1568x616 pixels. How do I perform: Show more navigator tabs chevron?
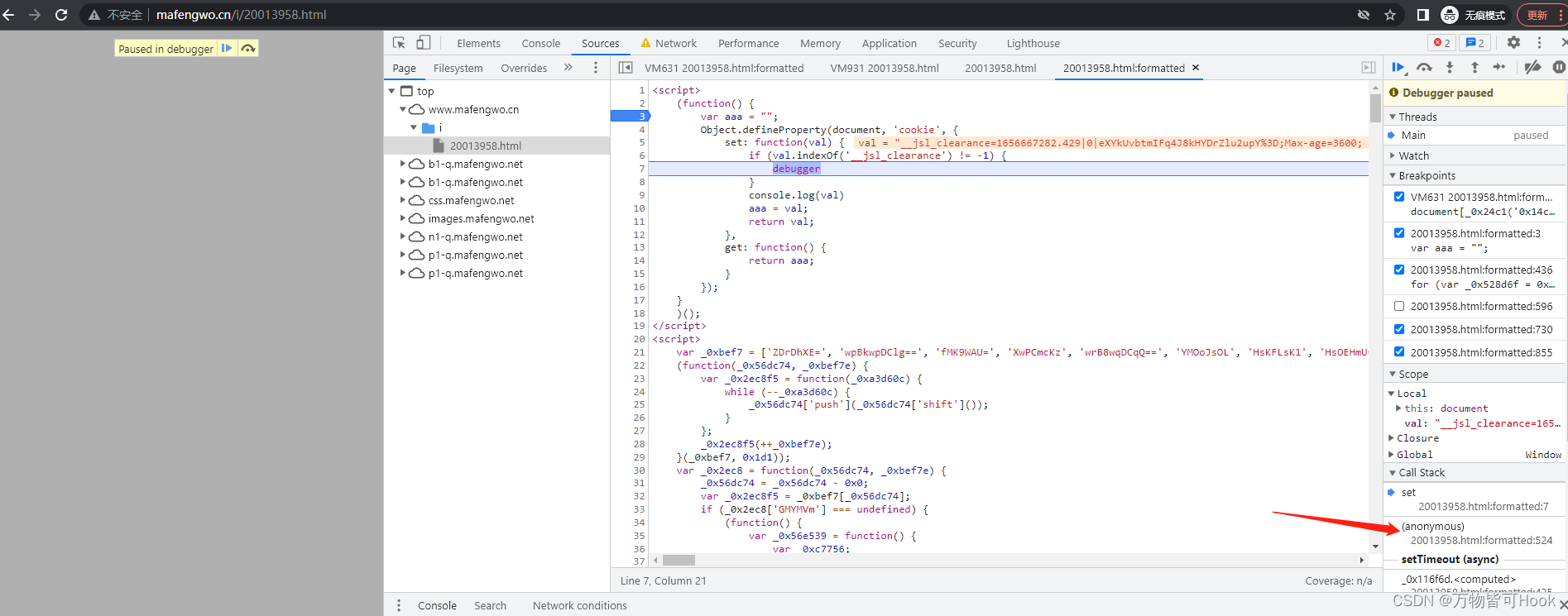pos(568,68)
